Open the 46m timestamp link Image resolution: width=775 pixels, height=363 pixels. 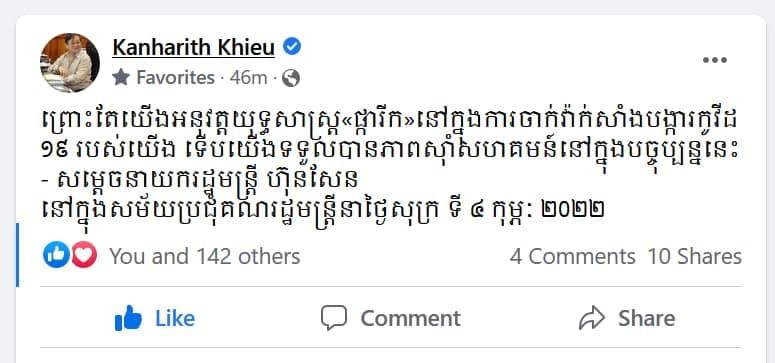pos(249,78)
